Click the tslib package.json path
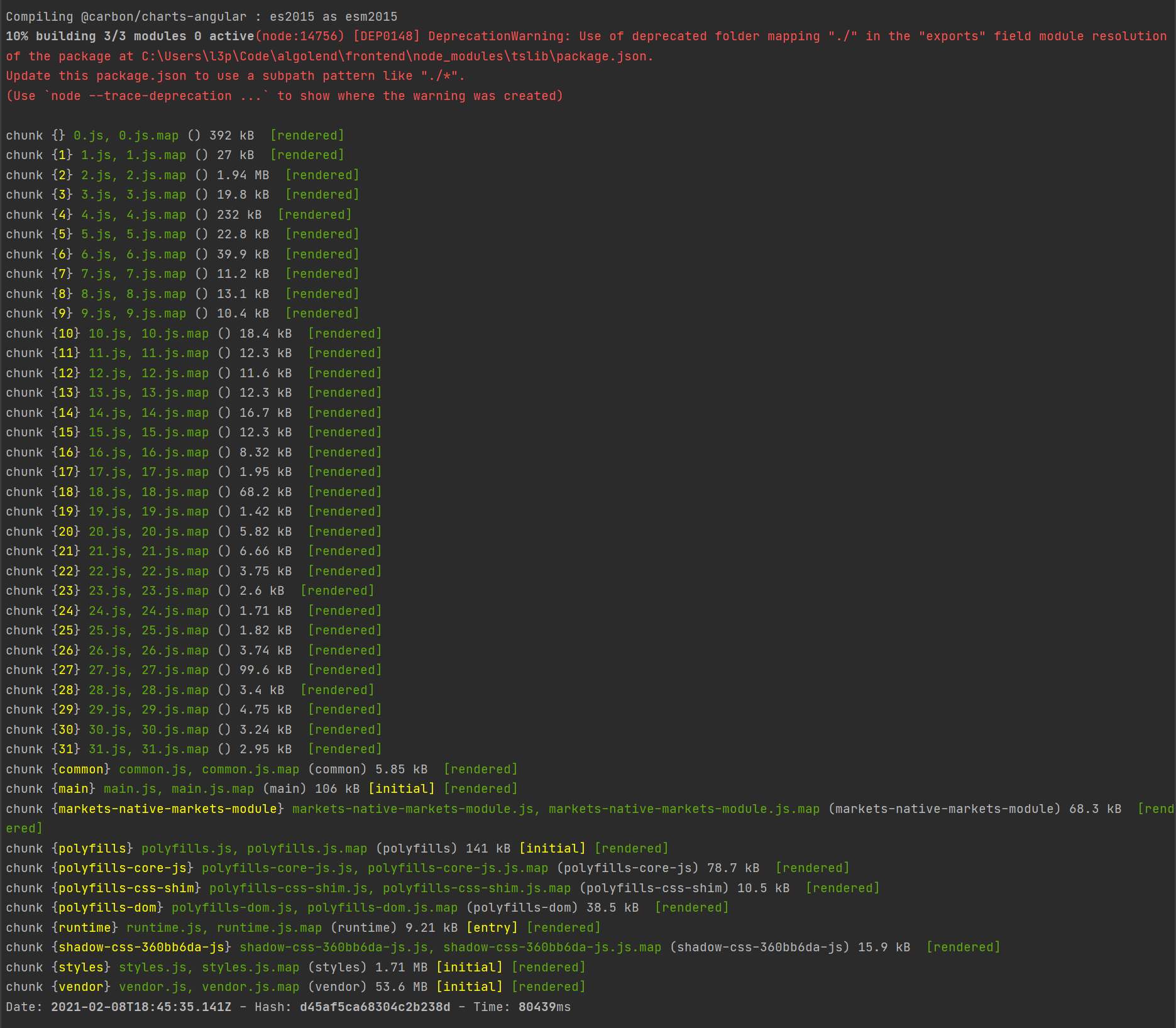Viewport: 1176px width, 1028px height. [x=396, y=56]
